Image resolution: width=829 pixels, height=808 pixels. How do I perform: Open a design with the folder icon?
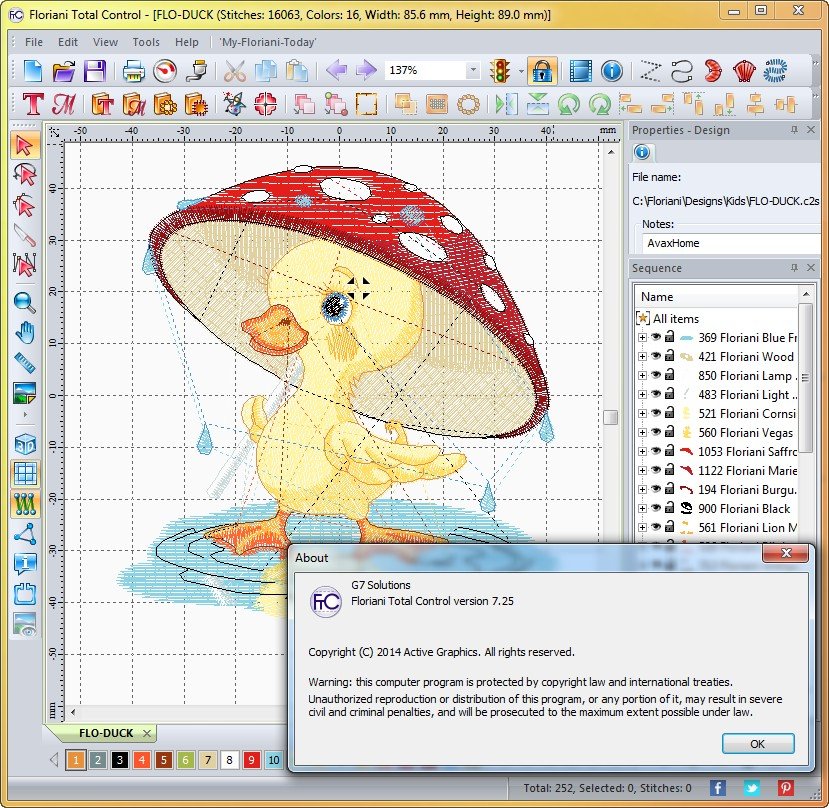pos(63,71)
